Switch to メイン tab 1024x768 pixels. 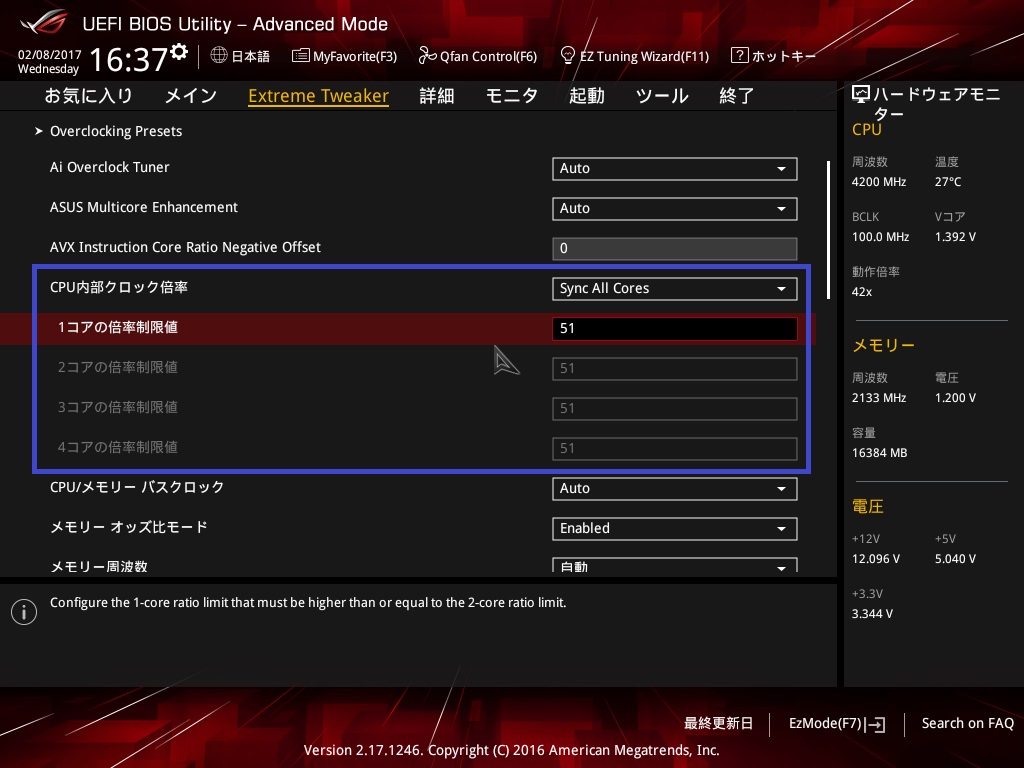pos(191,95)
